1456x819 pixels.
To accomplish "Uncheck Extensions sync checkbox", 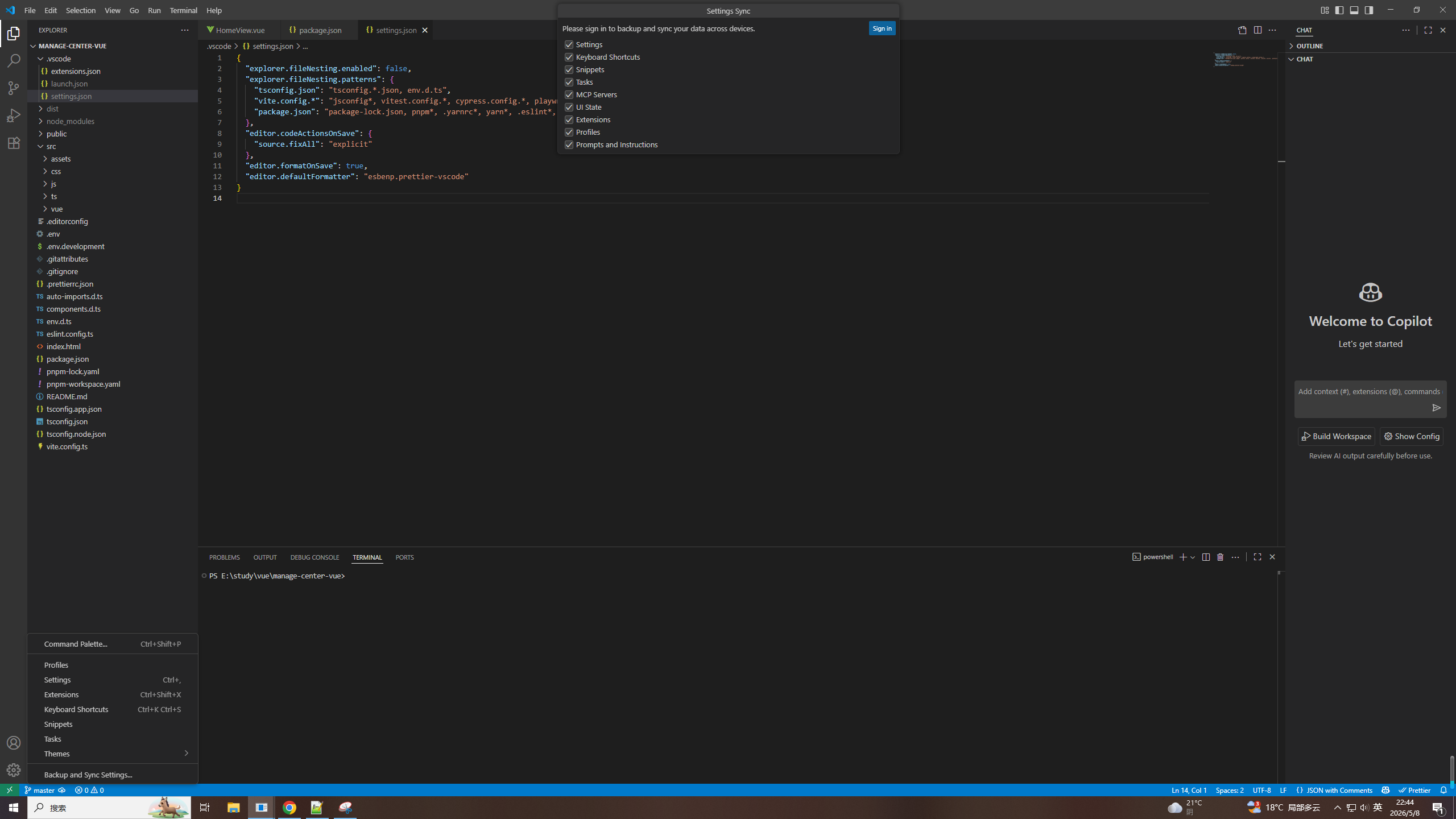I will [x=569, y=119].
